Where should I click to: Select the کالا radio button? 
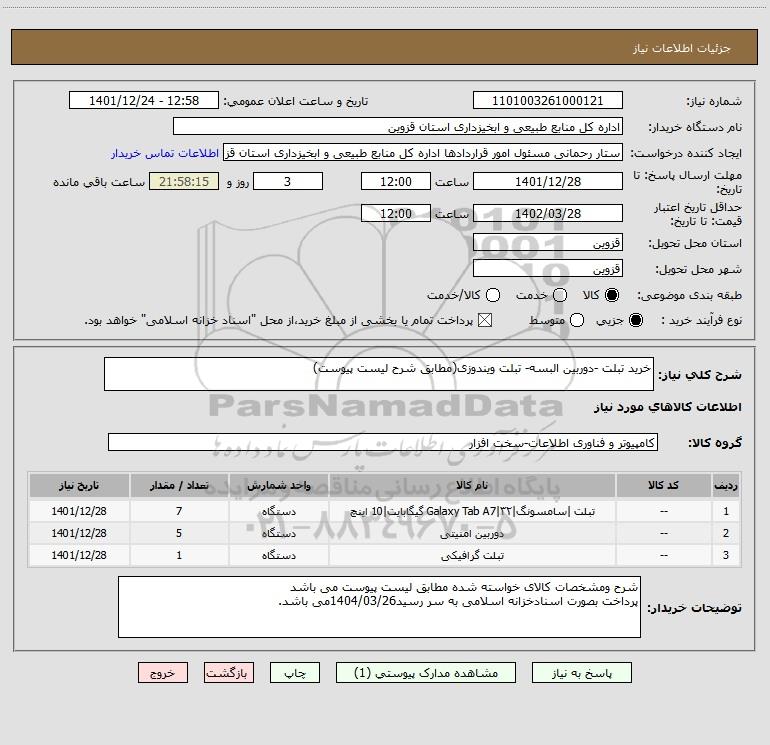[612, 295]
